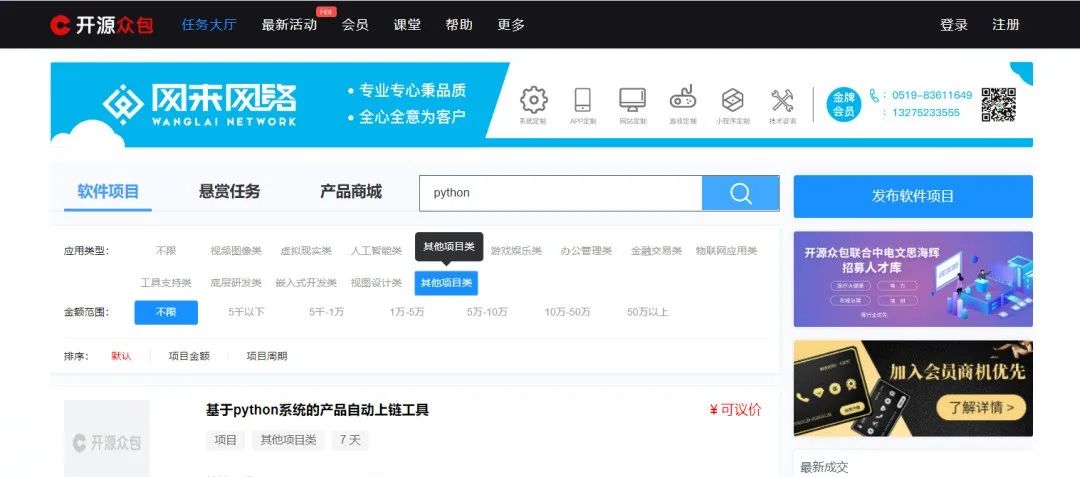1080x477 pixels.
Task: Sort results by 项目金额
Action: click(189, 357)
